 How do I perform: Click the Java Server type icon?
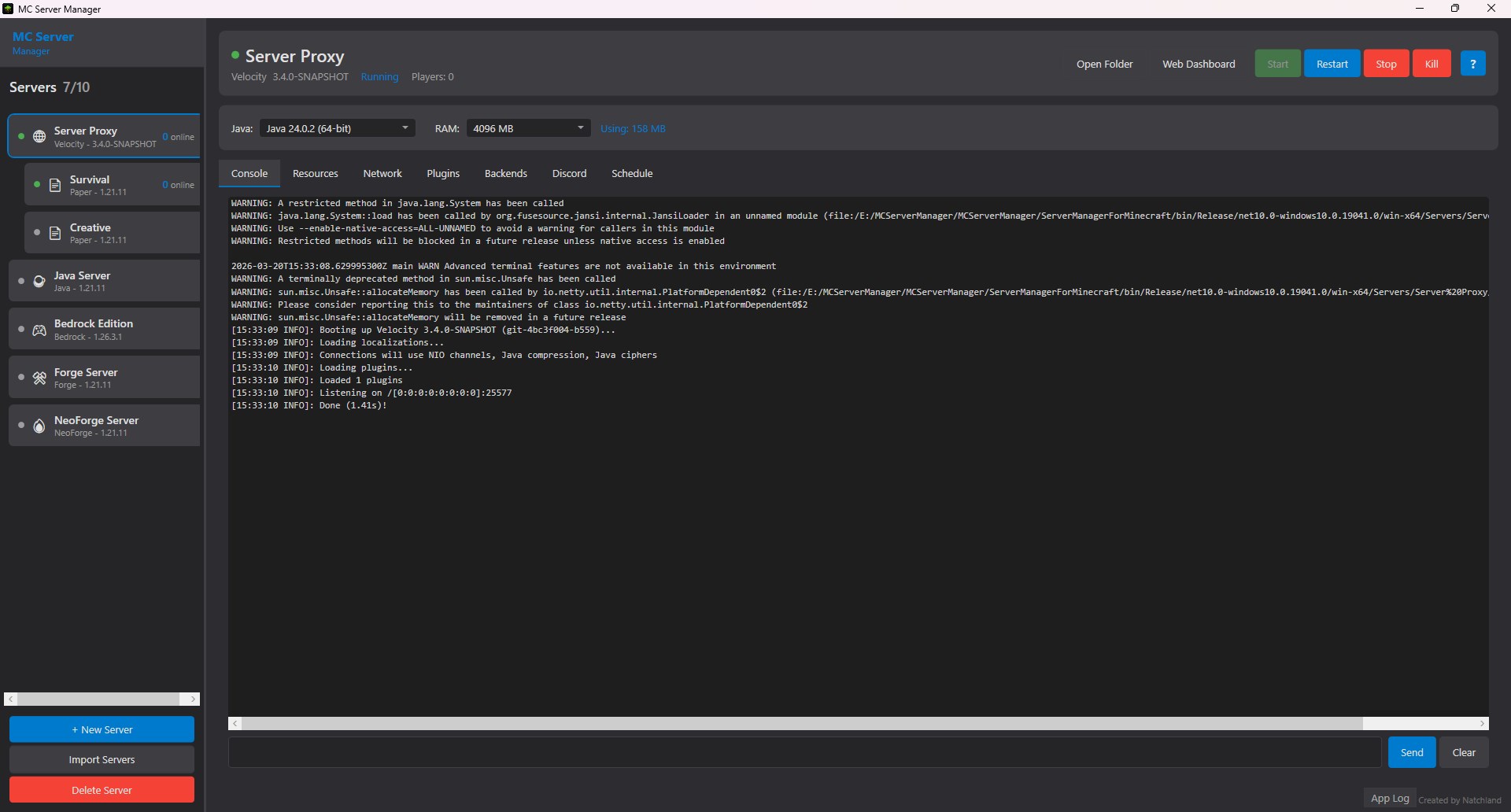[x=39, y=281]
